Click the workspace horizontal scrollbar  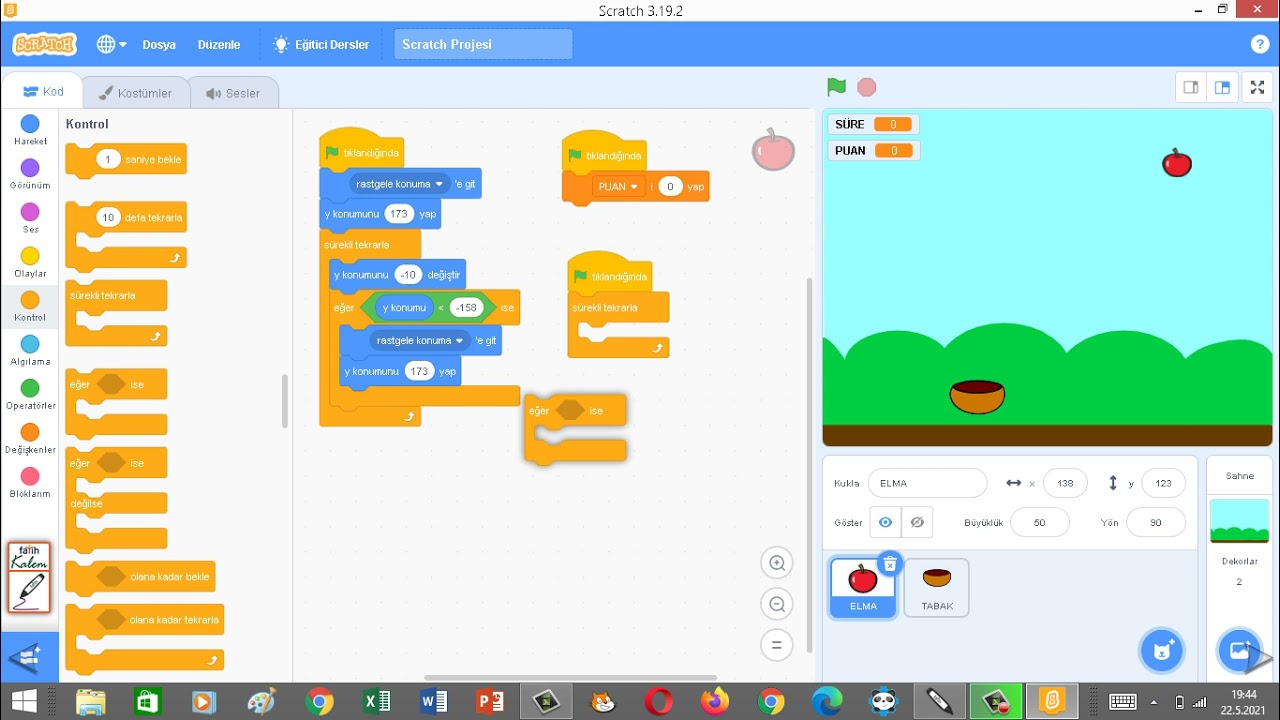click(570, 678)
